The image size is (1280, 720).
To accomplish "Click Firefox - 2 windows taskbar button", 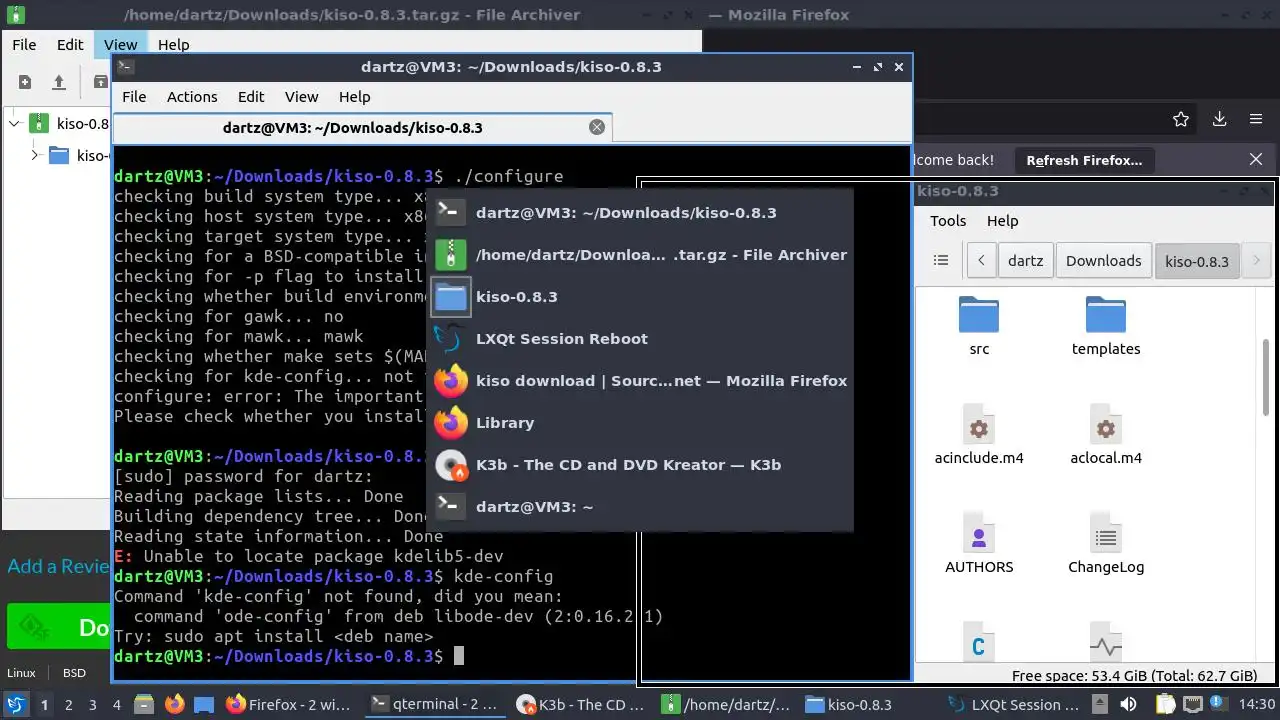I will pyautogui.click(x=289, y=704).
